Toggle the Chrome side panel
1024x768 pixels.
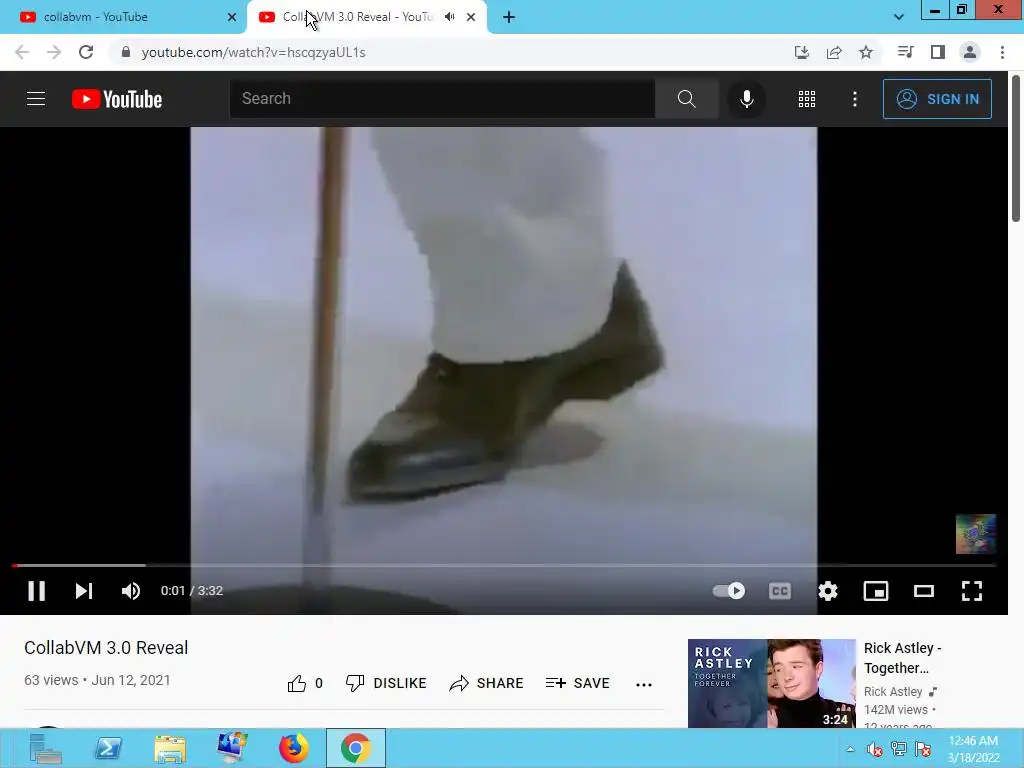click(938, 52)
